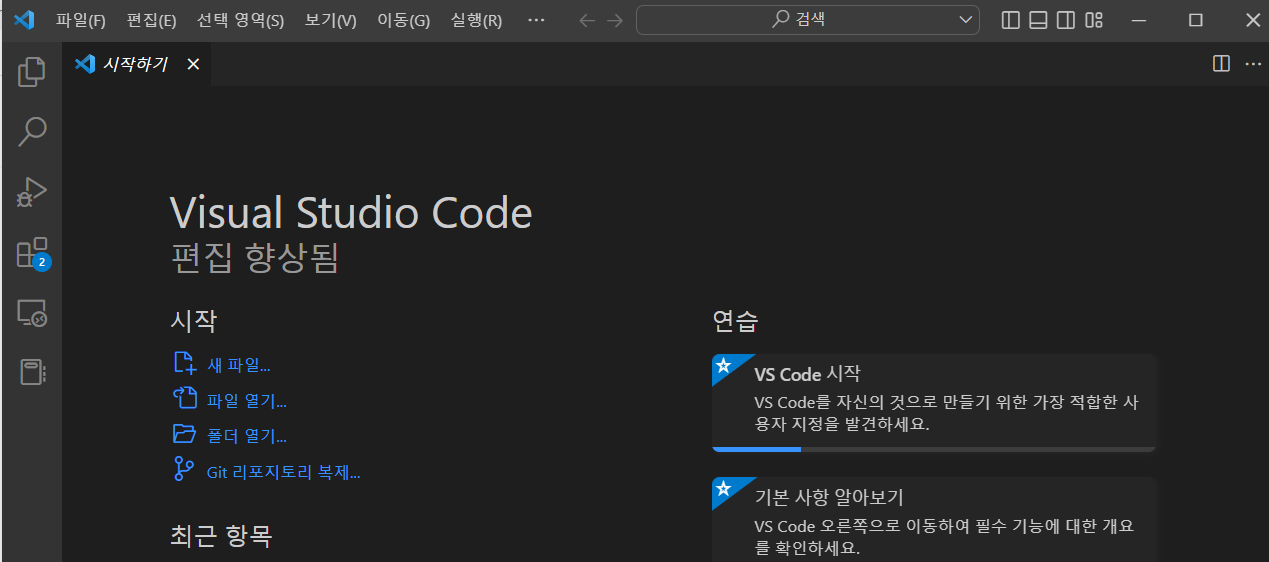Click the Git 리포지토리 복제... link
This screenshot has width=1269, height=562.
(x=267, y=472)
